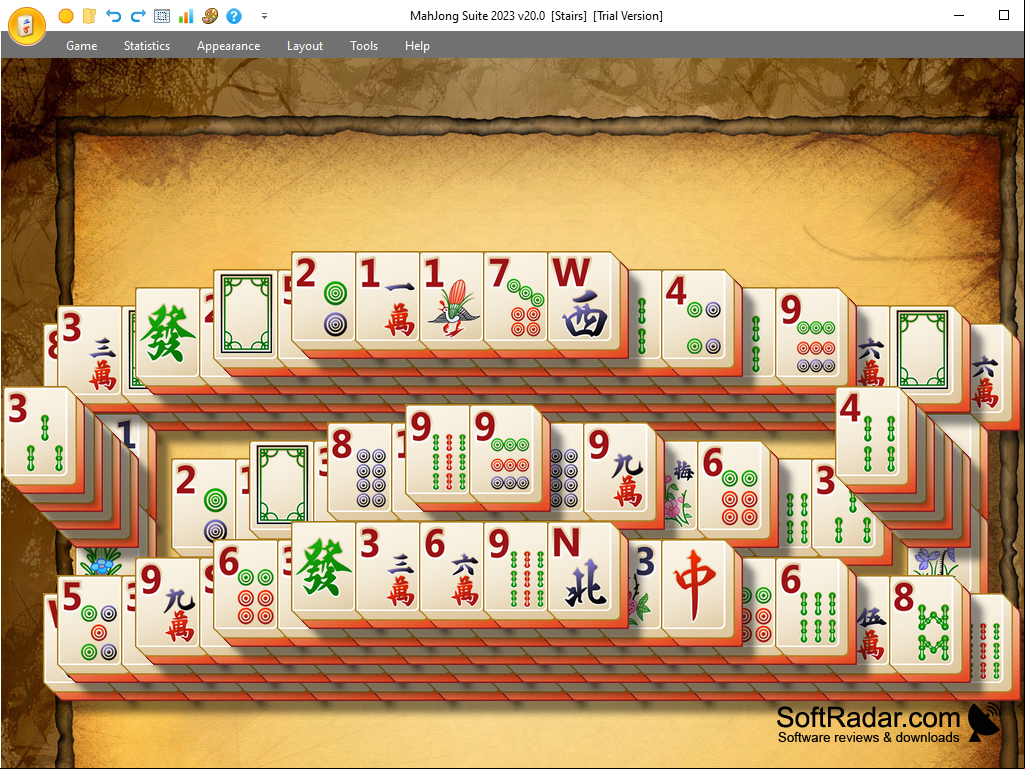Open the Statistics menu
This screenshot has height=769, width=1025.
coord(147,46)
